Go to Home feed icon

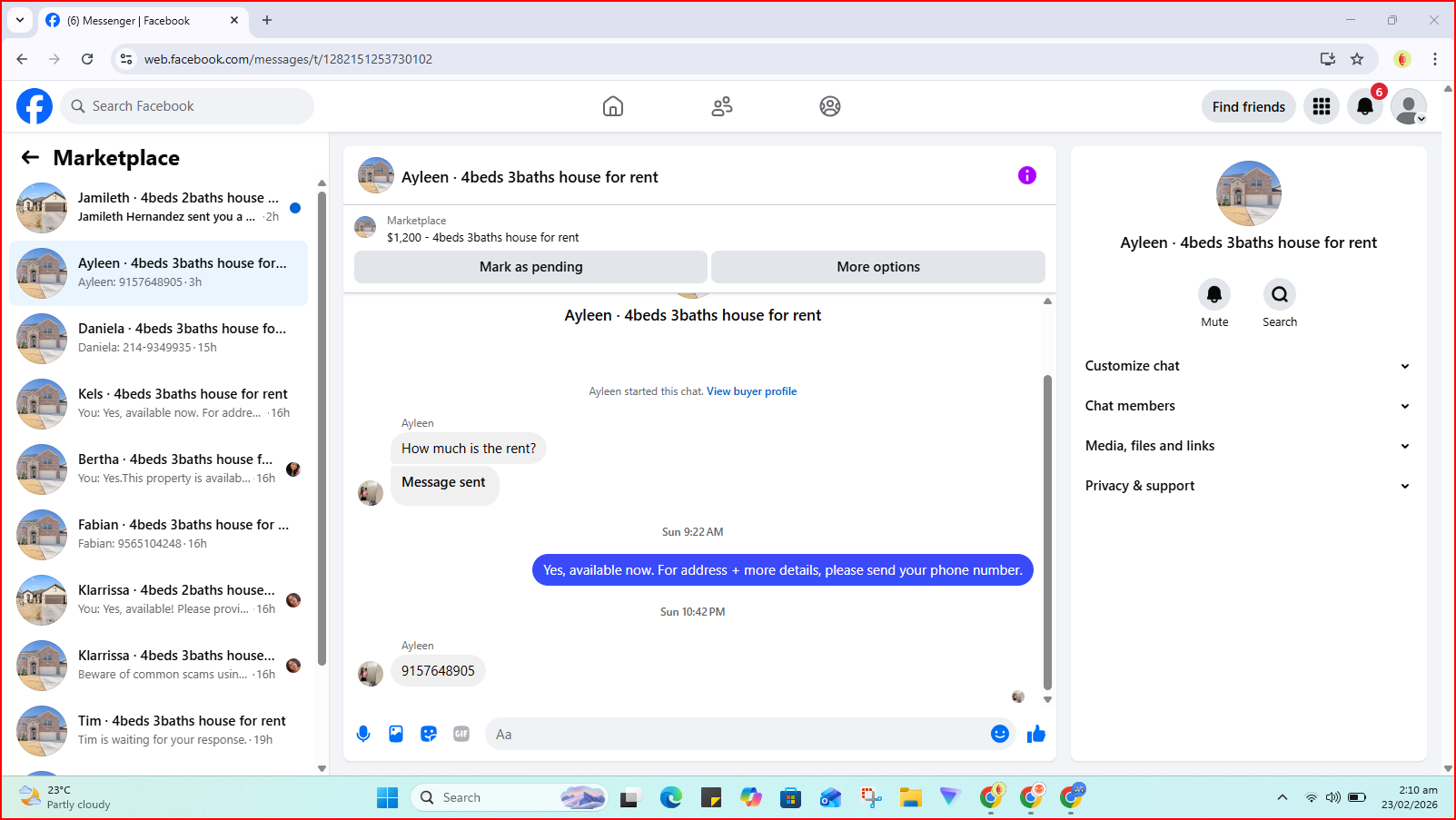[x=613, y=106]
